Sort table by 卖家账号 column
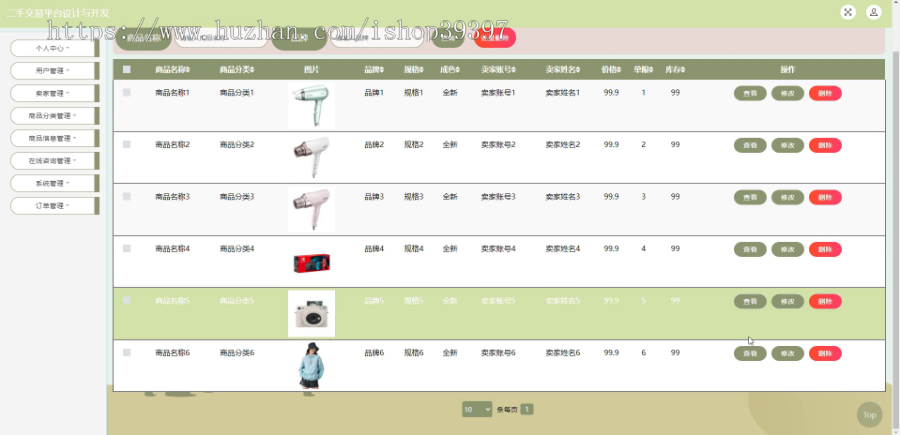900x435 pixels. click(x=498, y=69)
